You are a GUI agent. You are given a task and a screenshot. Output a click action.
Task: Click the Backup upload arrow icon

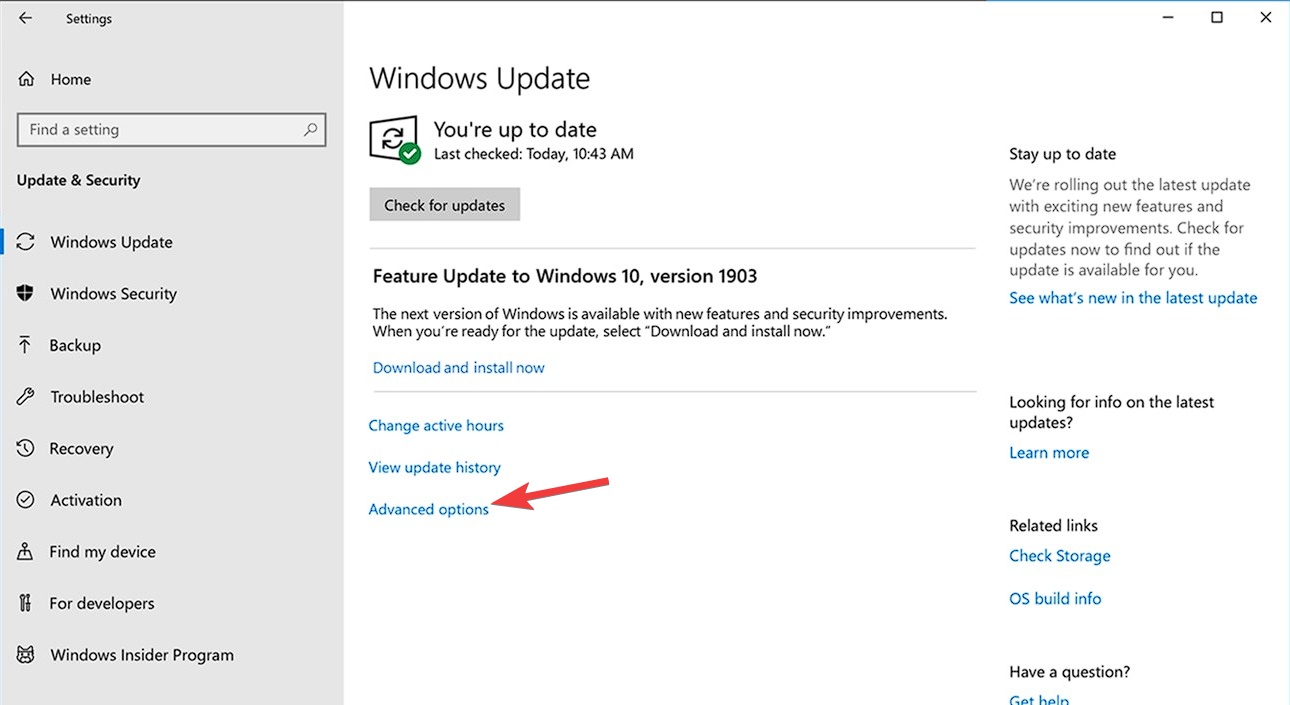(26, 345)
